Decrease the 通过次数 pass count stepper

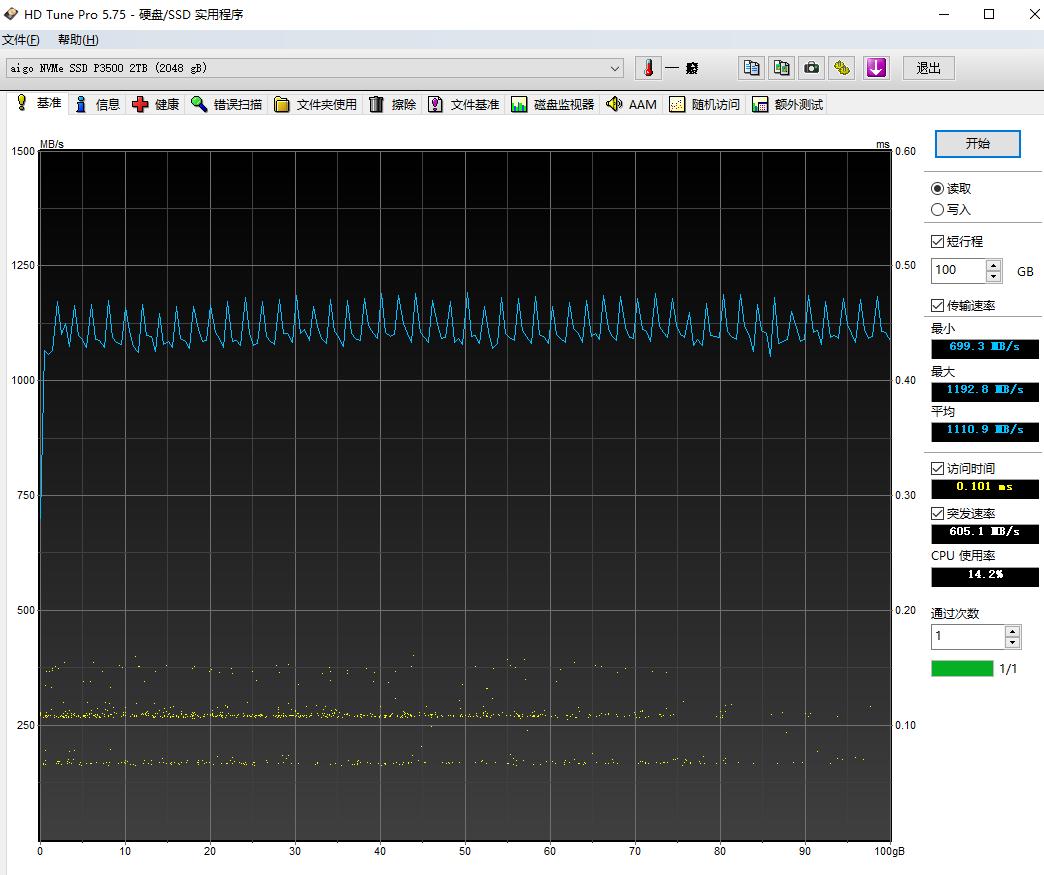tap(1012, 642)
